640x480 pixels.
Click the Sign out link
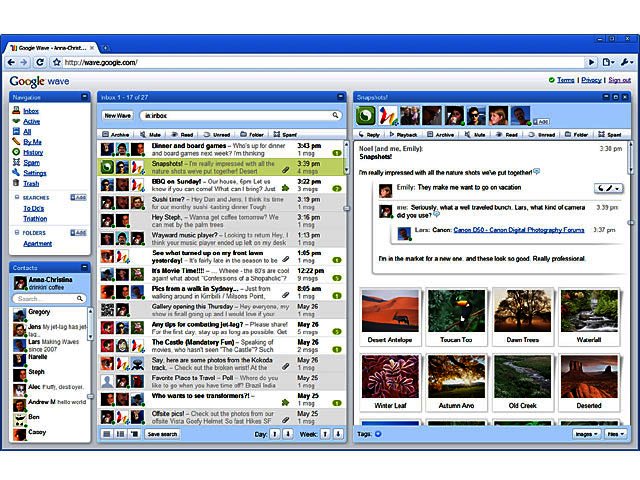tap(620, 80)
